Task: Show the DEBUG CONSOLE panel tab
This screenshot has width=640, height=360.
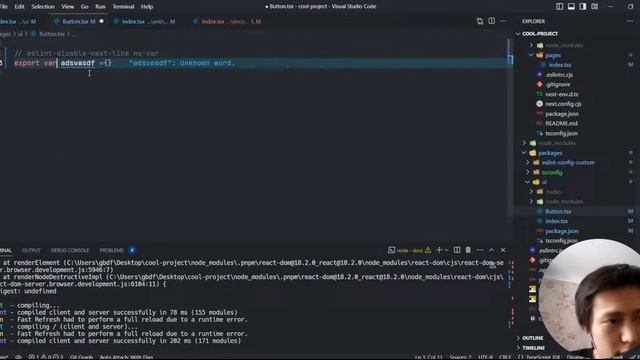Action: [x=70, y=250]
